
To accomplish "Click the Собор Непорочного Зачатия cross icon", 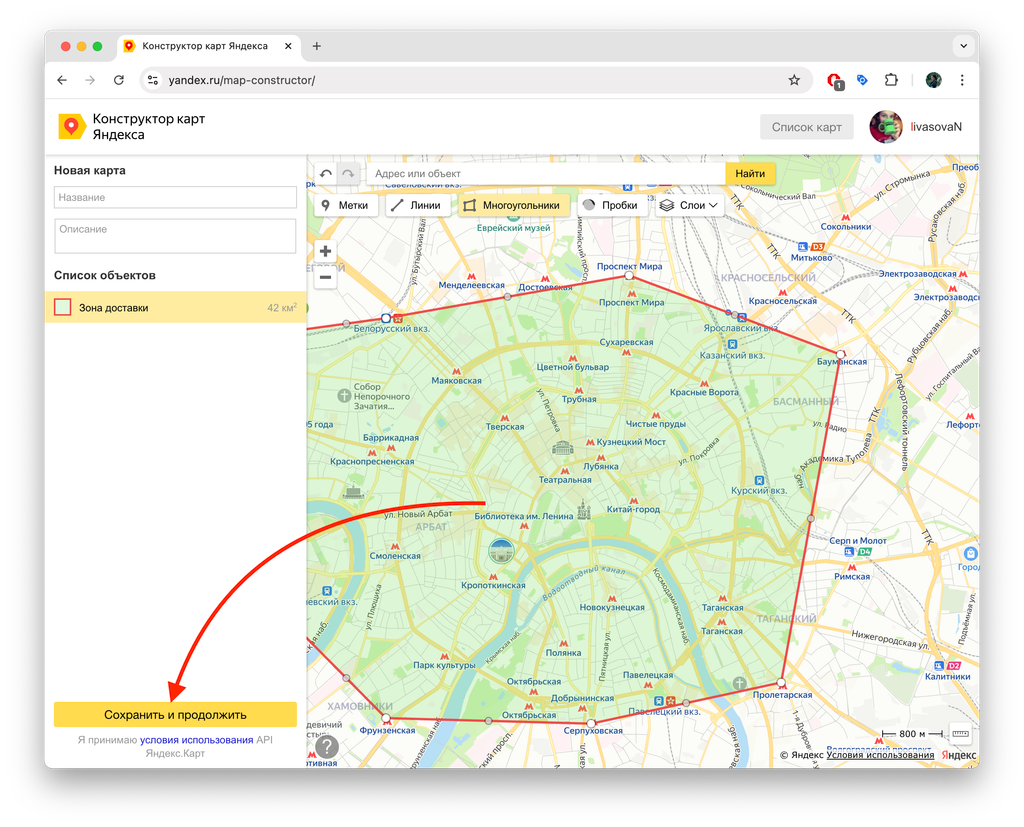I will click(344, 395).
